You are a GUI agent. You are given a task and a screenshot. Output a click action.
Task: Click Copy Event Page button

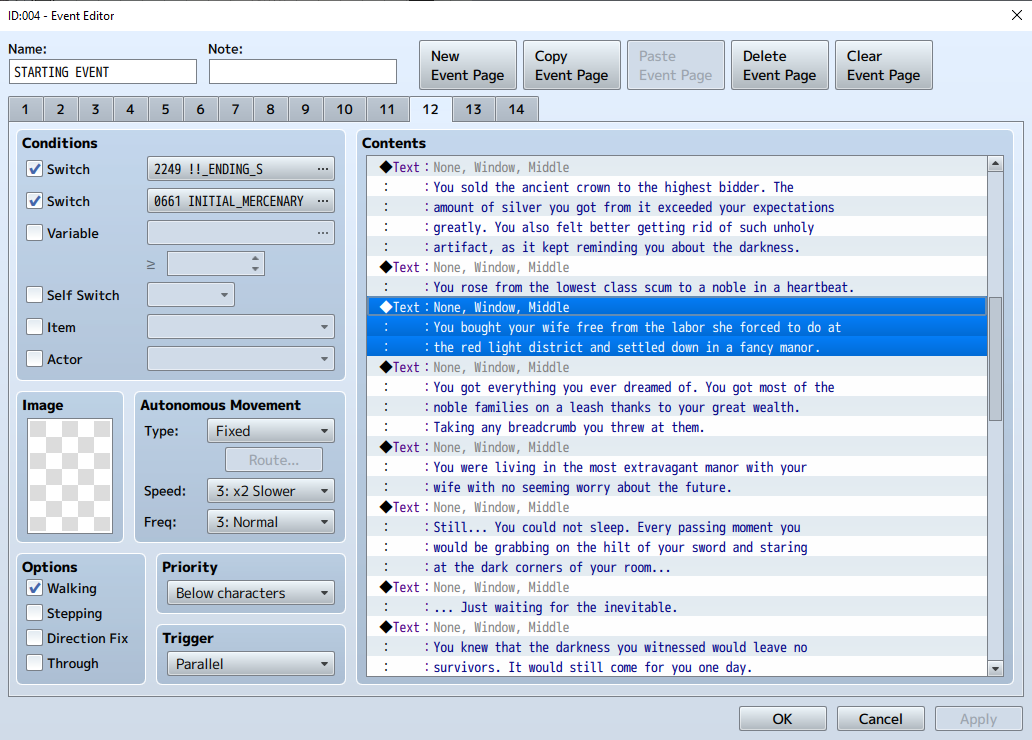click(572, 65)
